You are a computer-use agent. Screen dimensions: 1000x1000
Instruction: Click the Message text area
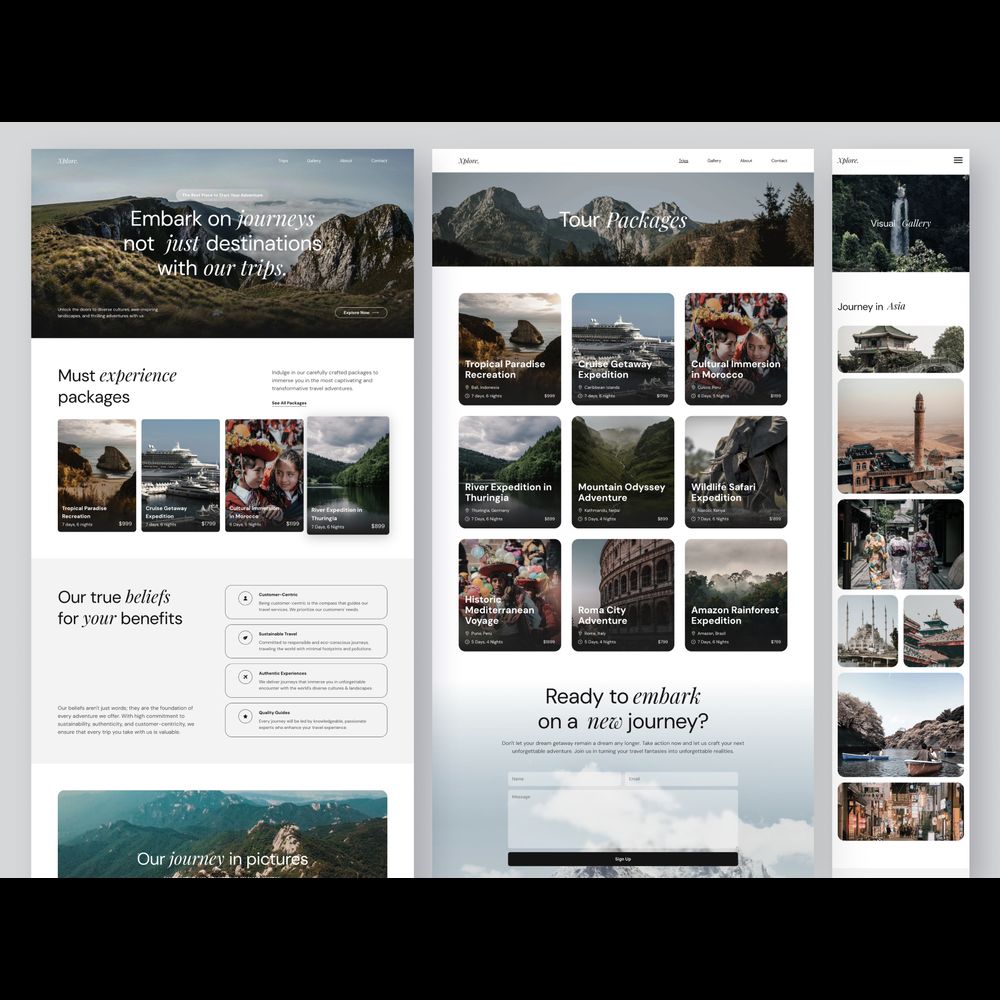click(x=622, y=819)
